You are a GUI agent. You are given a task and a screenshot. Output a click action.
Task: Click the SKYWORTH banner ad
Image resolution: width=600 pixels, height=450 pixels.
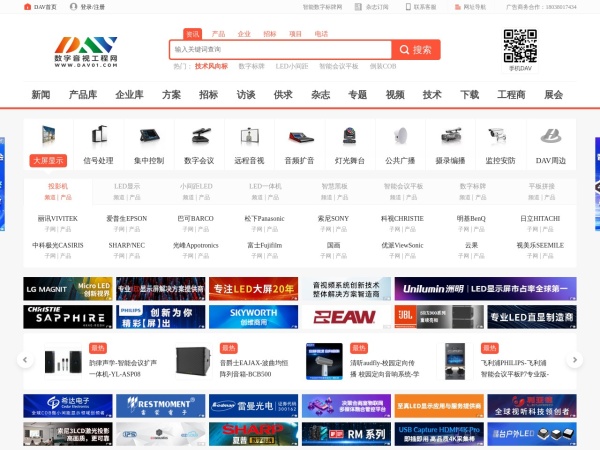point(253,317)
